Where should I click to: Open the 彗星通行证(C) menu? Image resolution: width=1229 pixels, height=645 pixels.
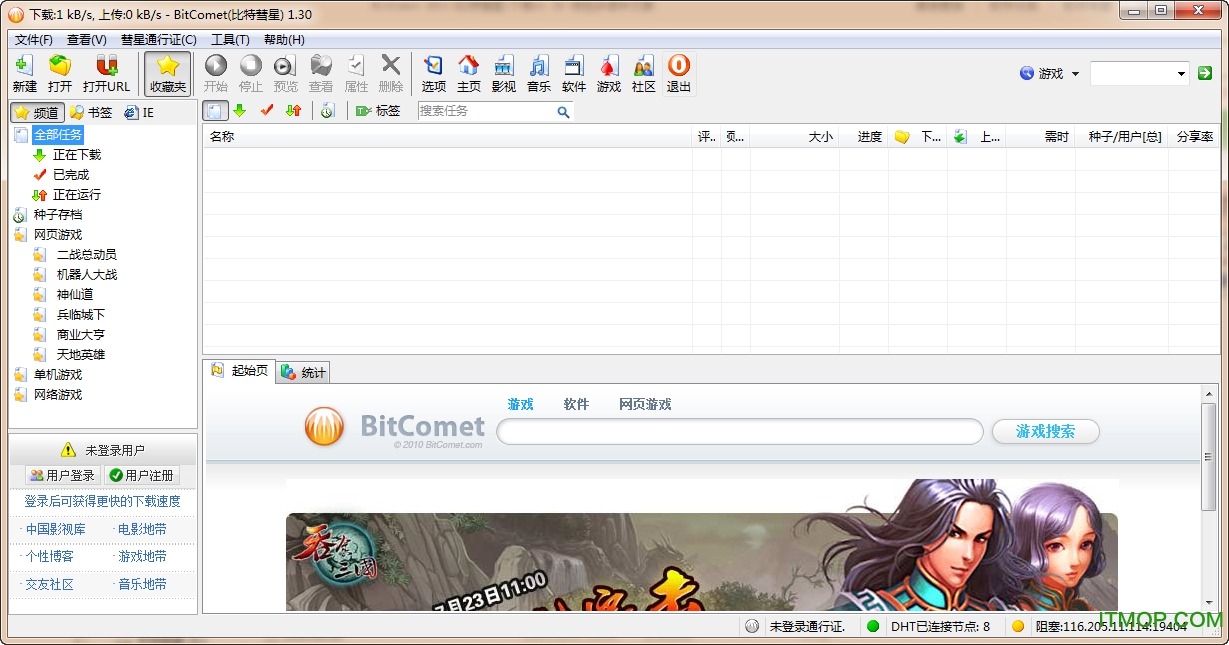click(x=159, y=40)
